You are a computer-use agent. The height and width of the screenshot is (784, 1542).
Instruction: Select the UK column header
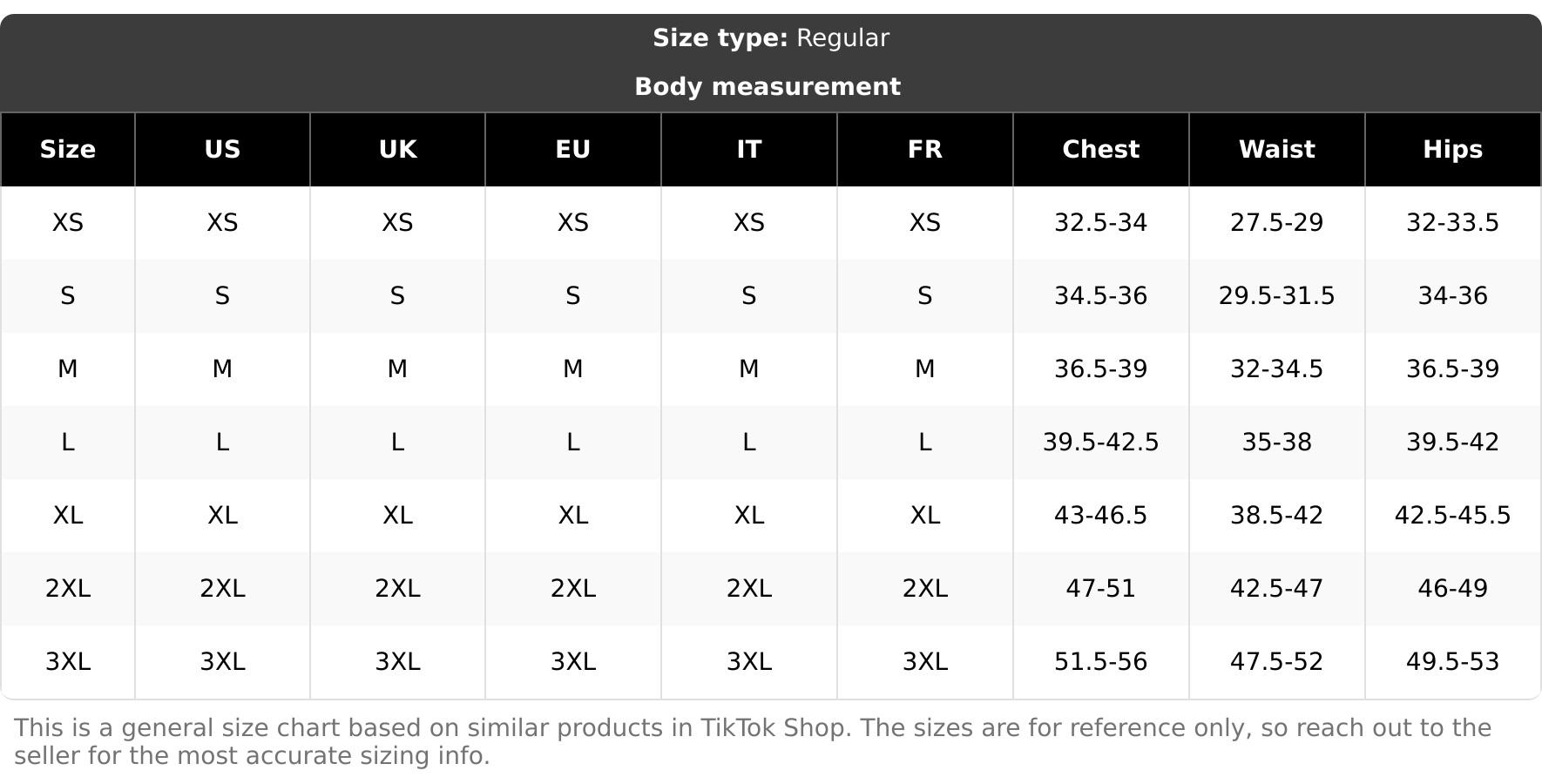pos(398,149)
